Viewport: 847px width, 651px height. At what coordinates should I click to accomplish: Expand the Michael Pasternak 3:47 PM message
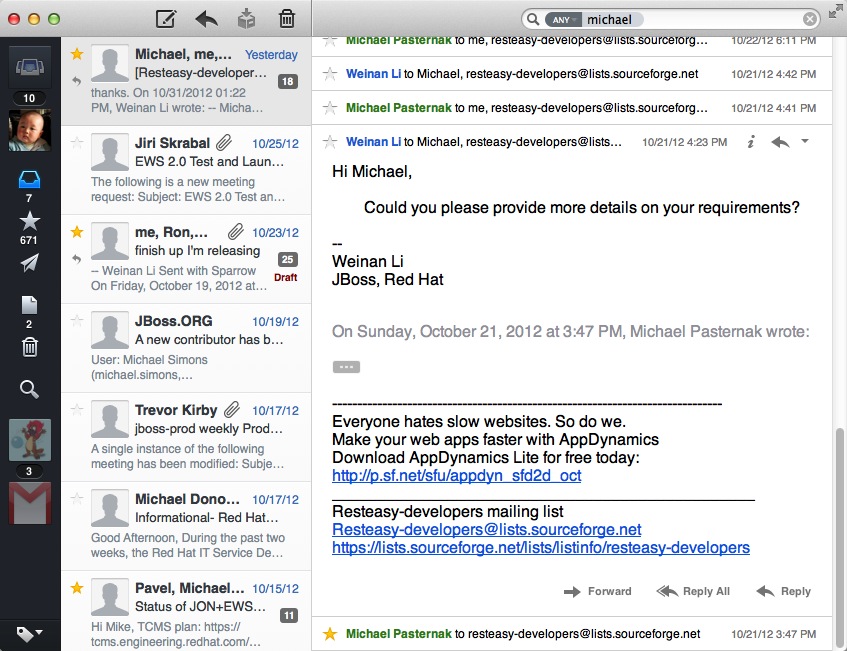(x=572, y=634)
